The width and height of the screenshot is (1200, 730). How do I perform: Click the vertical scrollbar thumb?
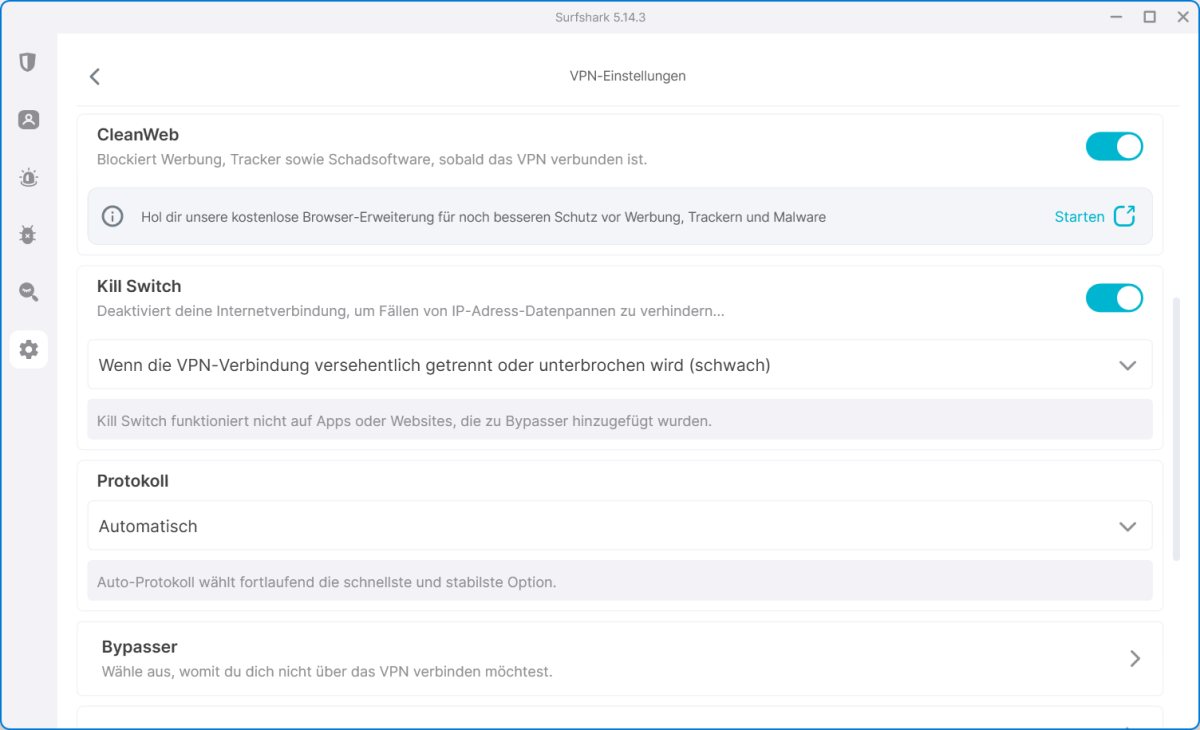[x=1176, y=430]
